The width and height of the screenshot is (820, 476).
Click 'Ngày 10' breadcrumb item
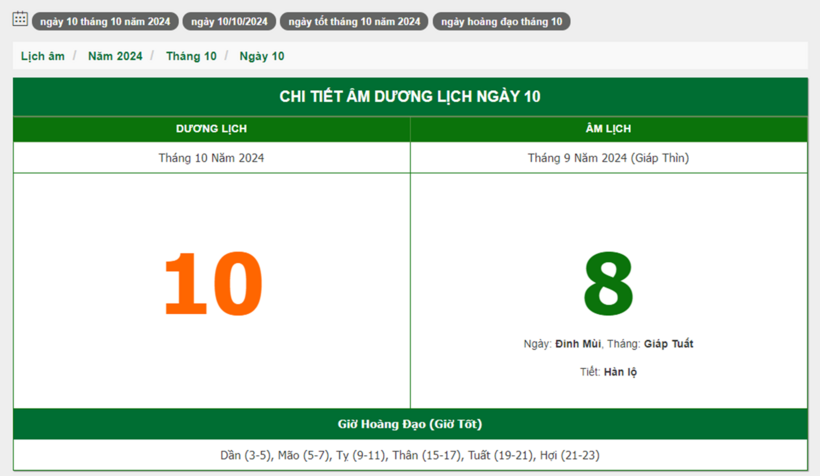pyautogui.click(x=262, y=56)
